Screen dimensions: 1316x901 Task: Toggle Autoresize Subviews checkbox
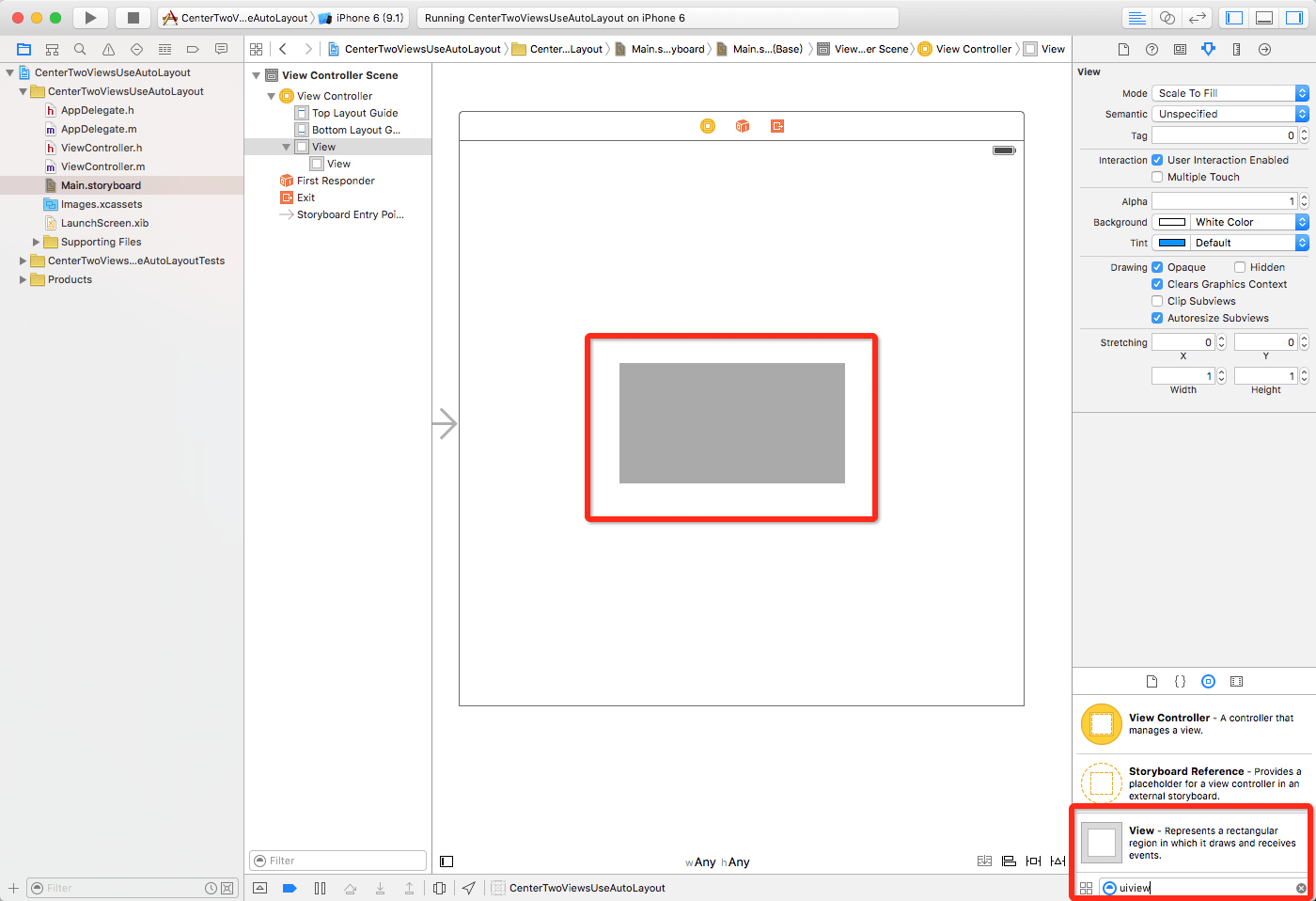pos(1157,318)
